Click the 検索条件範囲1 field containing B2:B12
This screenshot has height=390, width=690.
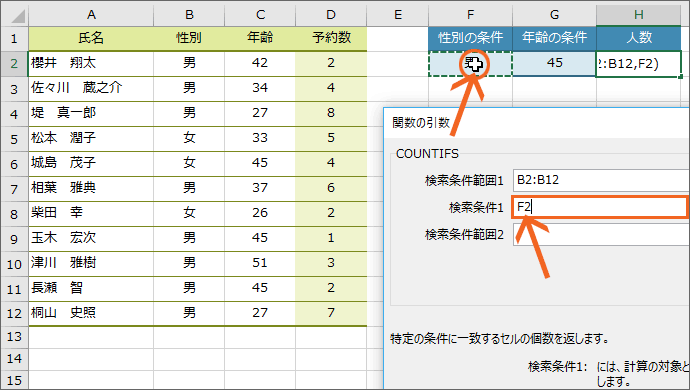click(x=601, y=180)
